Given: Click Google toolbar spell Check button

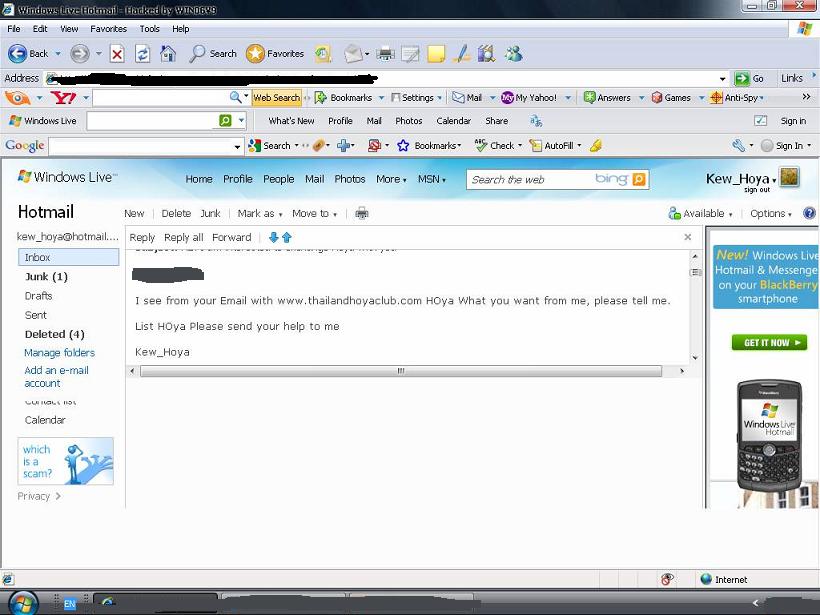Looking at the screenshot, I should point(494,145).
